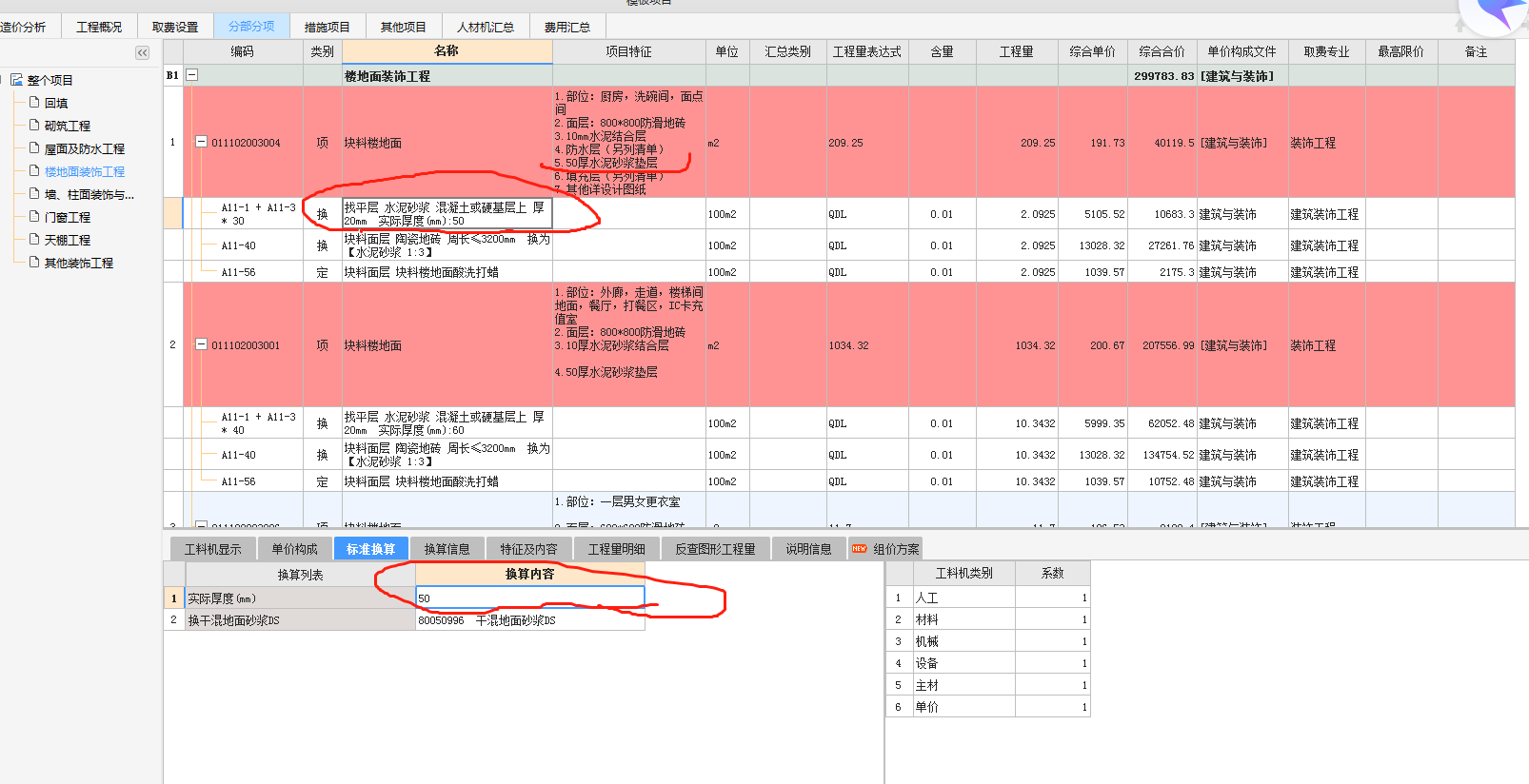Click the 综合单价 column header

coord(1093,51)
